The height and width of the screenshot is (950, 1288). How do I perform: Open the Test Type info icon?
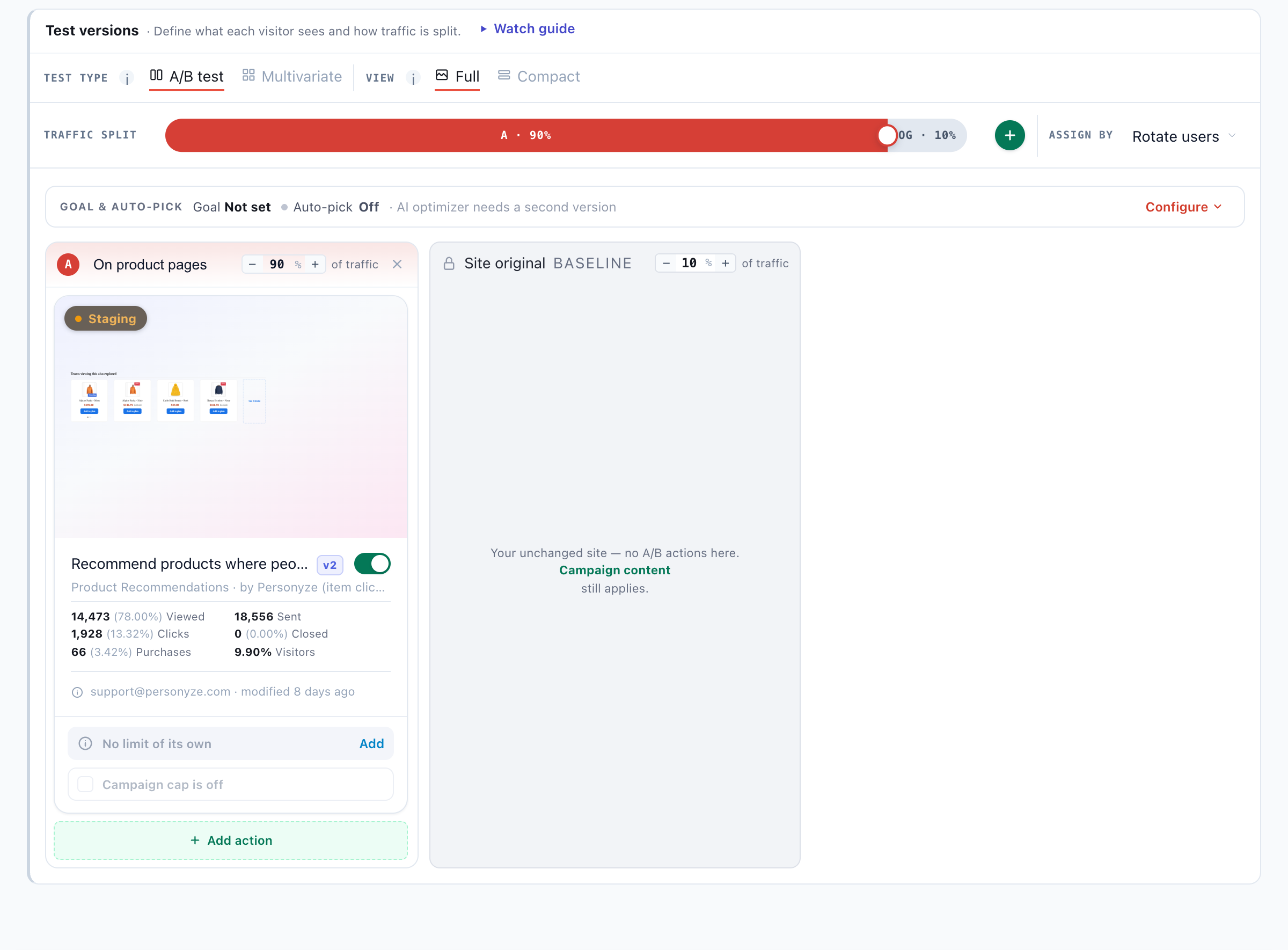point(127,78)
